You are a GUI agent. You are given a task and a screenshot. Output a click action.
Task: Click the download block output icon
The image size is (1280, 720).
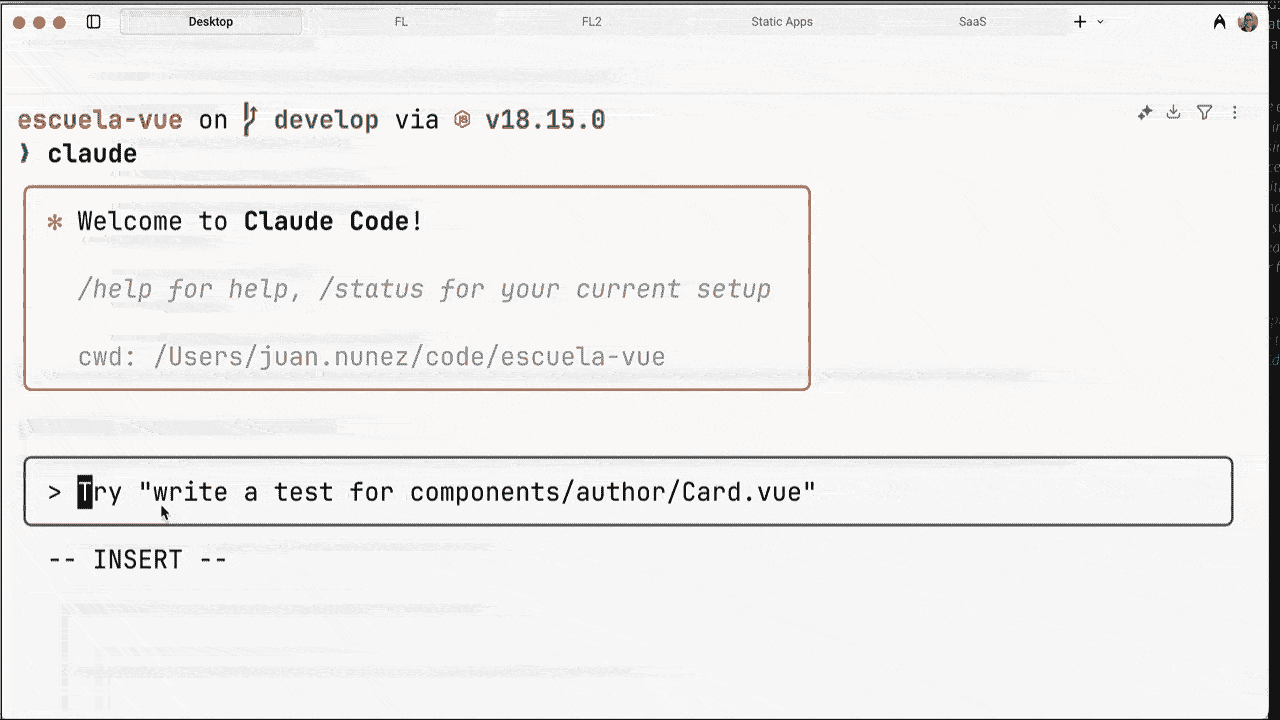click(x=1175, y=113)
